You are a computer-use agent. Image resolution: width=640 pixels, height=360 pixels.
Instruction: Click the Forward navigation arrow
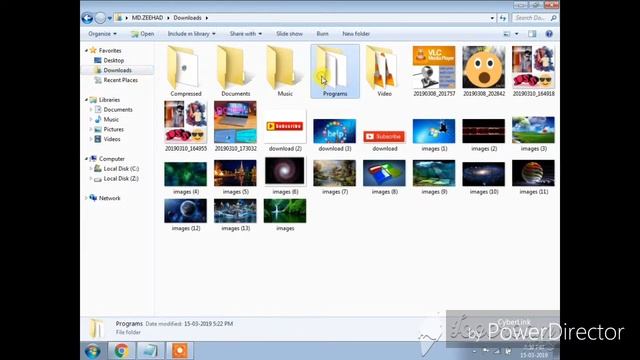[100, 18]
